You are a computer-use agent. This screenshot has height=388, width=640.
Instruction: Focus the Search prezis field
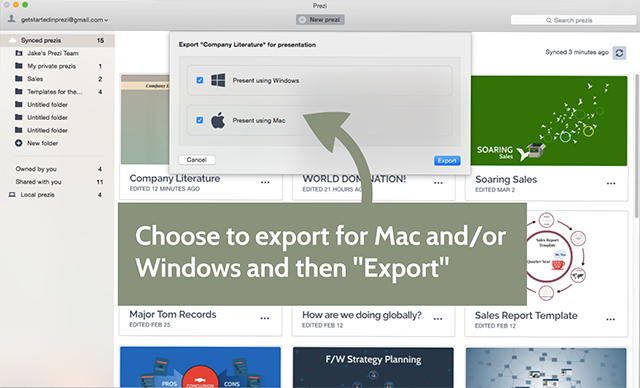[573, 20]
